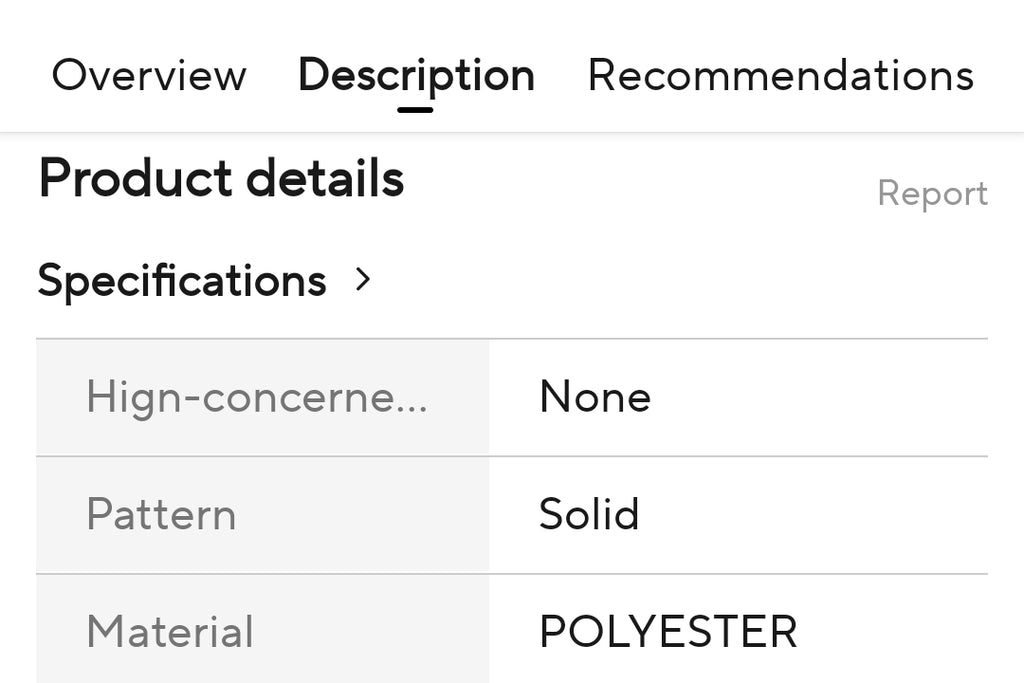Click the Product details heading
The width and height of the screenshot is (1024, 683).
point(221,178)
